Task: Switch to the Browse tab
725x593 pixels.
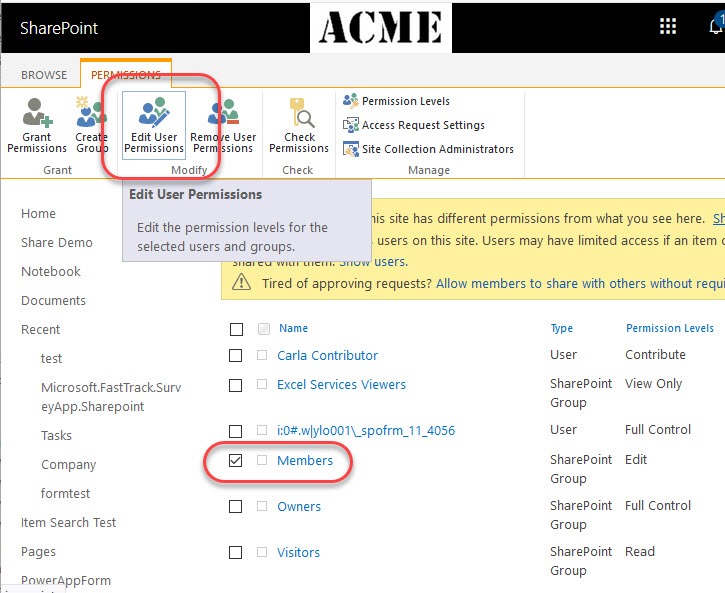Action: tap(44, 75)
